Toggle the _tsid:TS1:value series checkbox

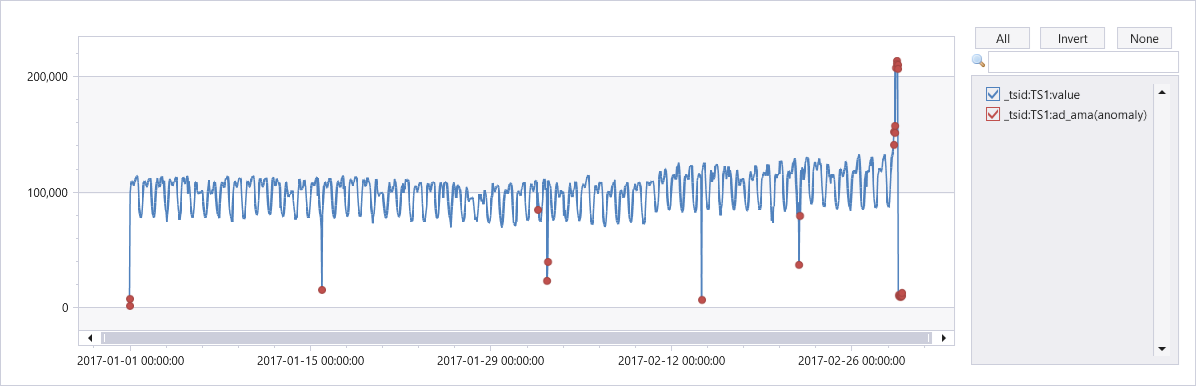click(x=993, y=95)
